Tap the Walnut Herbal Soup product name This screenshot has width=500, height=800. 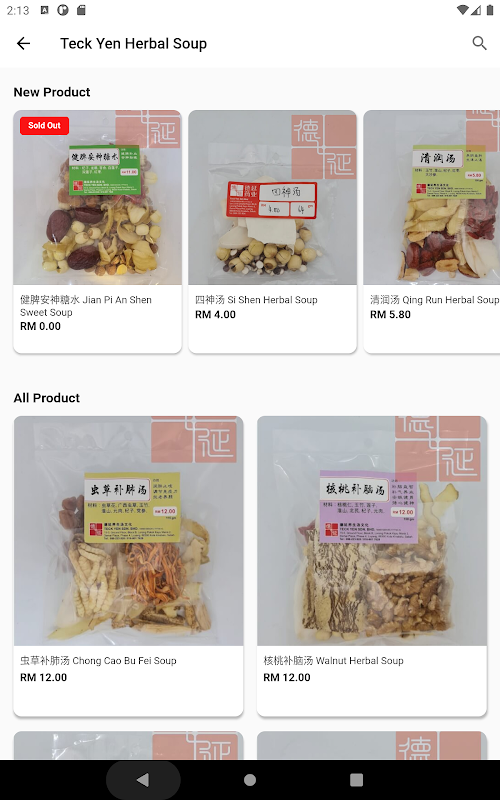click(x=333, y=661)
